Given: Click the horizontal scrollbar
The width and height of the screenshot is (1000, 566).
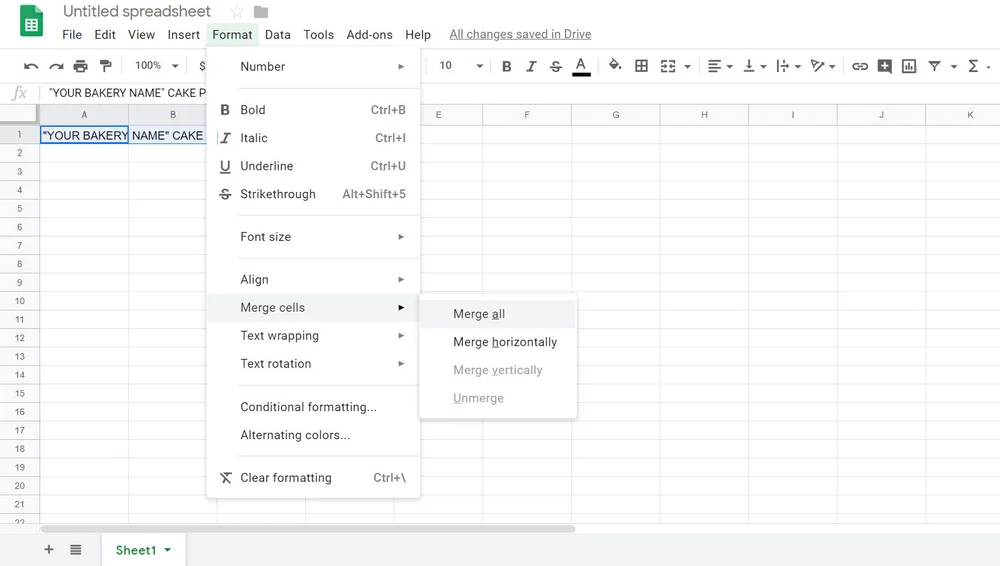Looking at the screenshot, I should pyautogui.click(x=308, y=528).
